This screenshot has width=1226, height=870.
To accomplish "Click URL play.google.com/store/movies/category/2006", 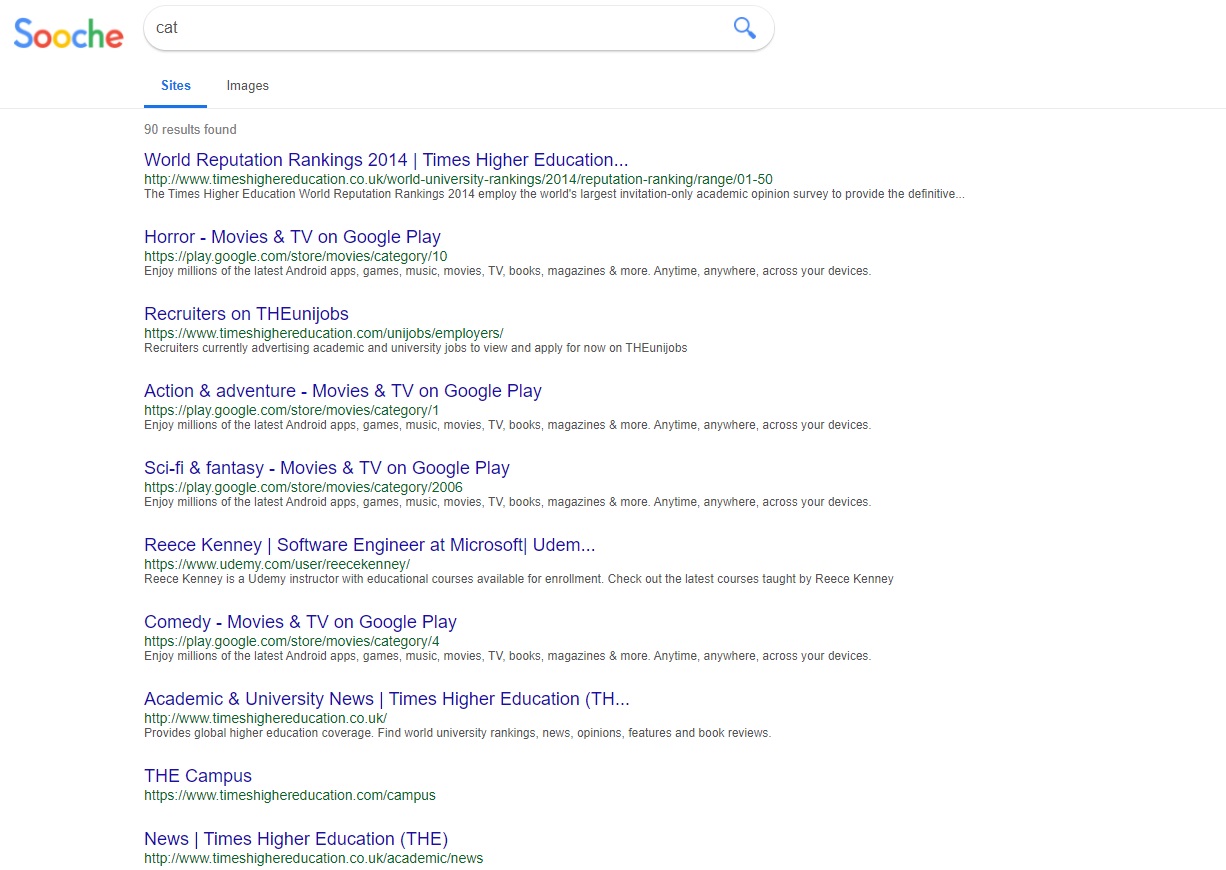I will (304, 487).
